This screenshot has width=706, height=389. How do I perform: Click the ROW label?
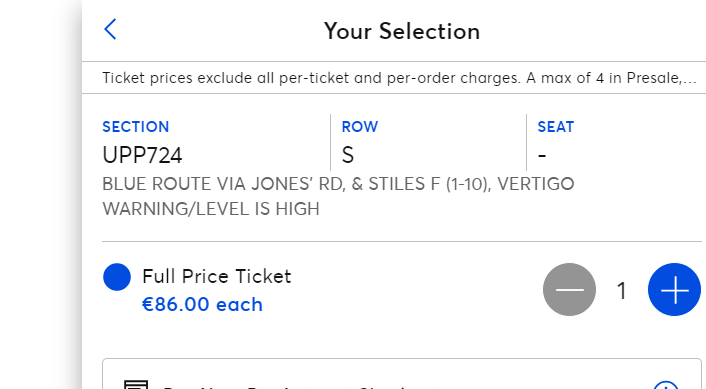360,127
